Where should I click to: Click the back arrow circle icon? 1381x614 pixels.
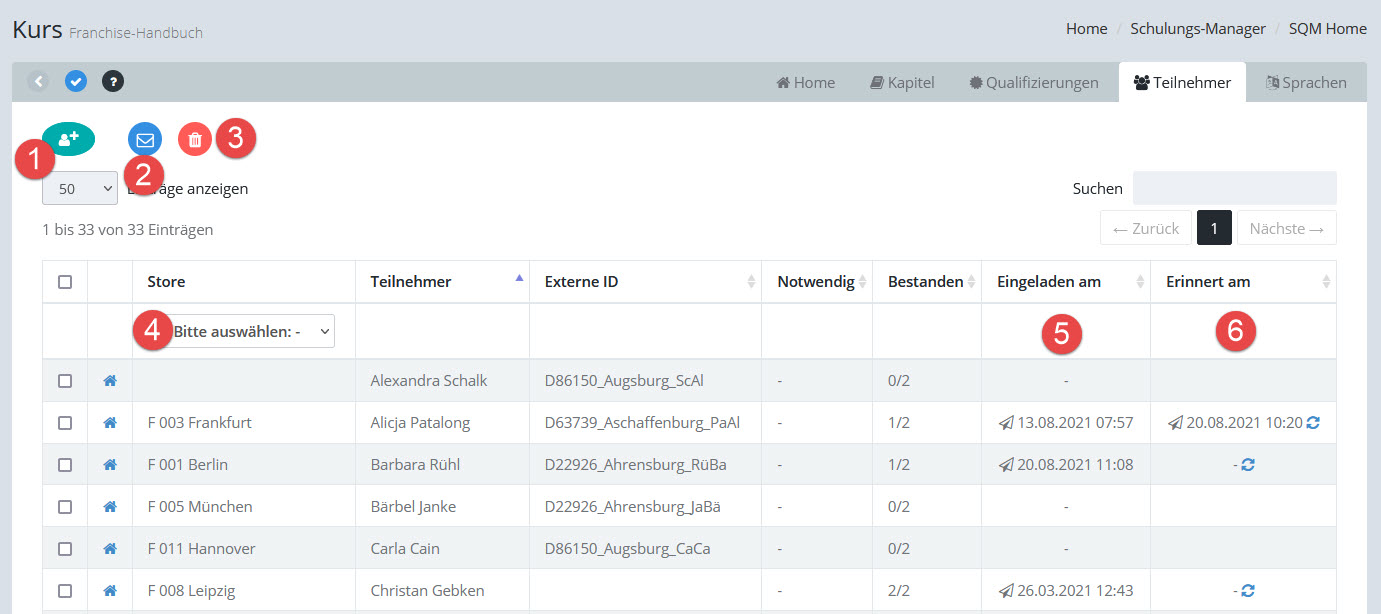click(x=39, y=81)
